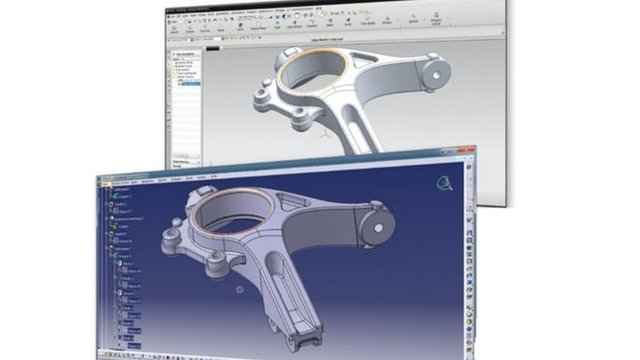Select the highlighted feature in the NX Part Navigator

[190, 84]
